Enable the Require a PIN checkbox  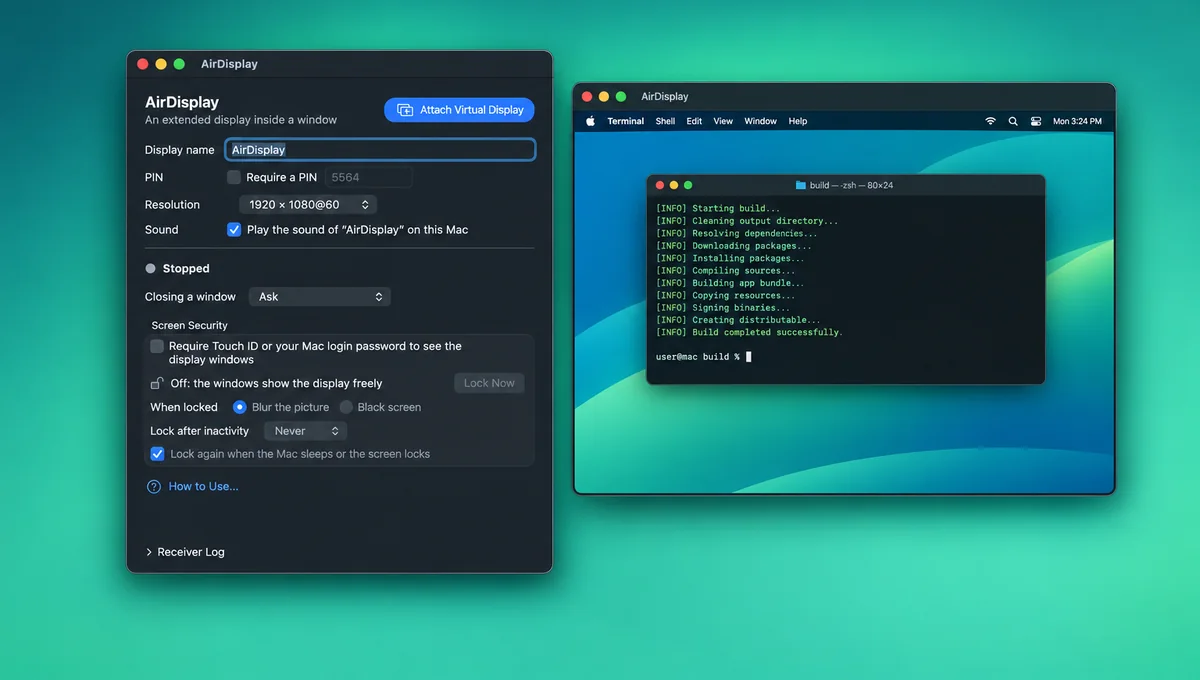[x=234, y=177]
